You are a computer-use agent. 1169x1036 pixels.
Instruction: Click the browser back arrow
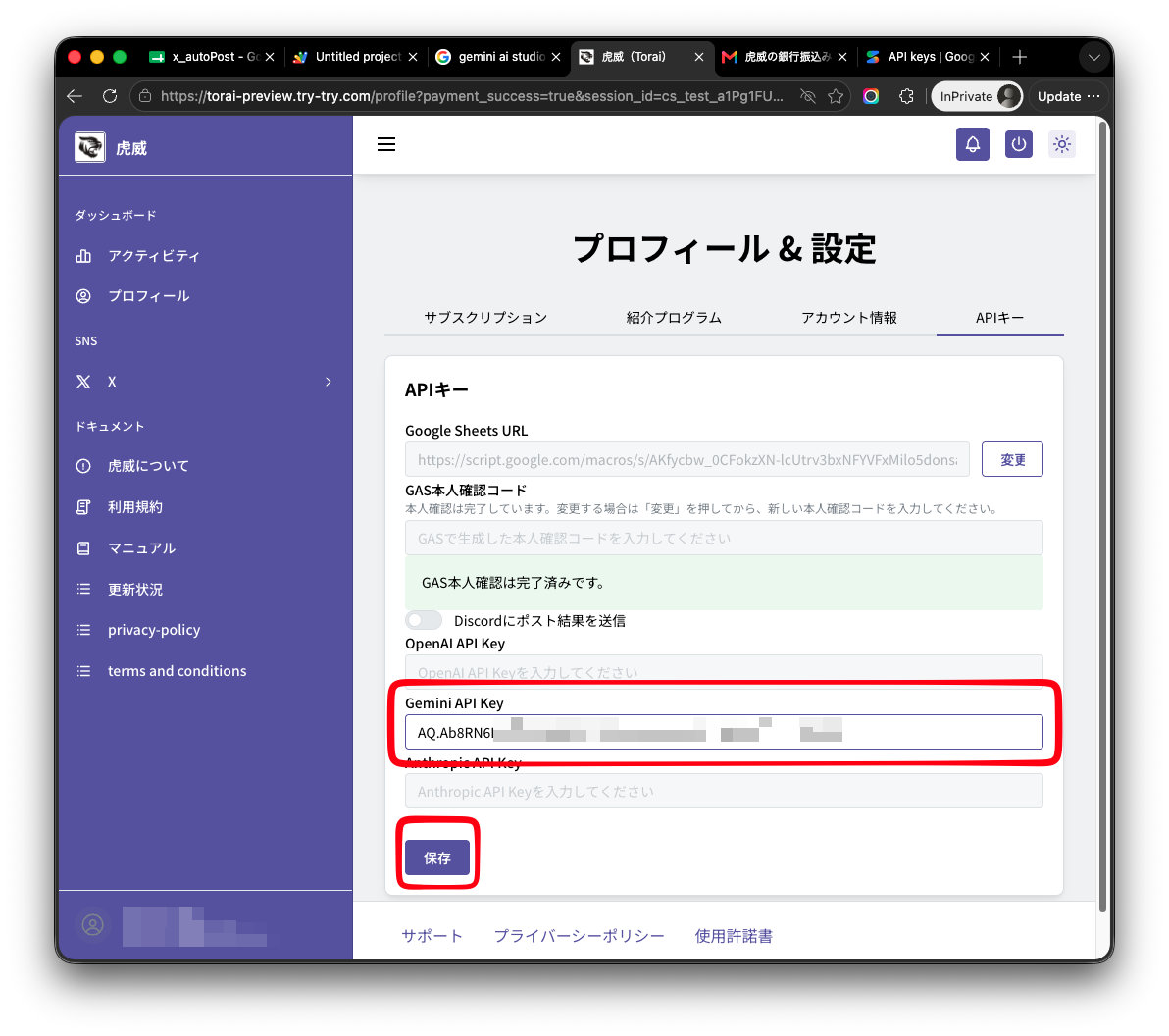coord(74,96)
